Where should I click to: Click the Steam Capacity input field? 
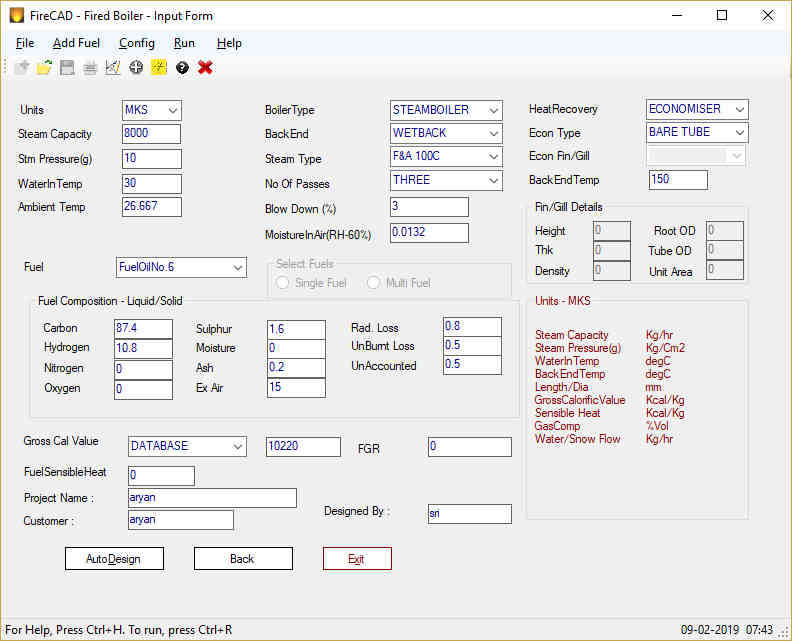(x=151, y=134)
